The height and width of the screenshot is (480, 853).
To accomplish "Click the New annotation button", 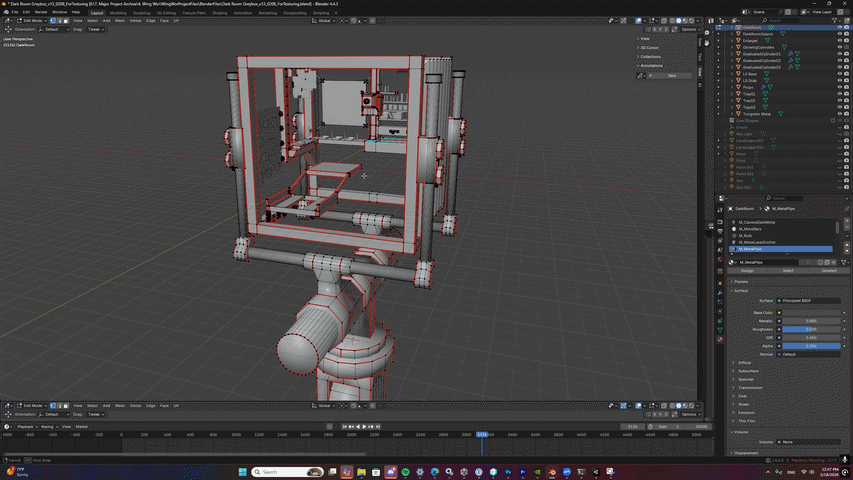I will click(671, 76).
